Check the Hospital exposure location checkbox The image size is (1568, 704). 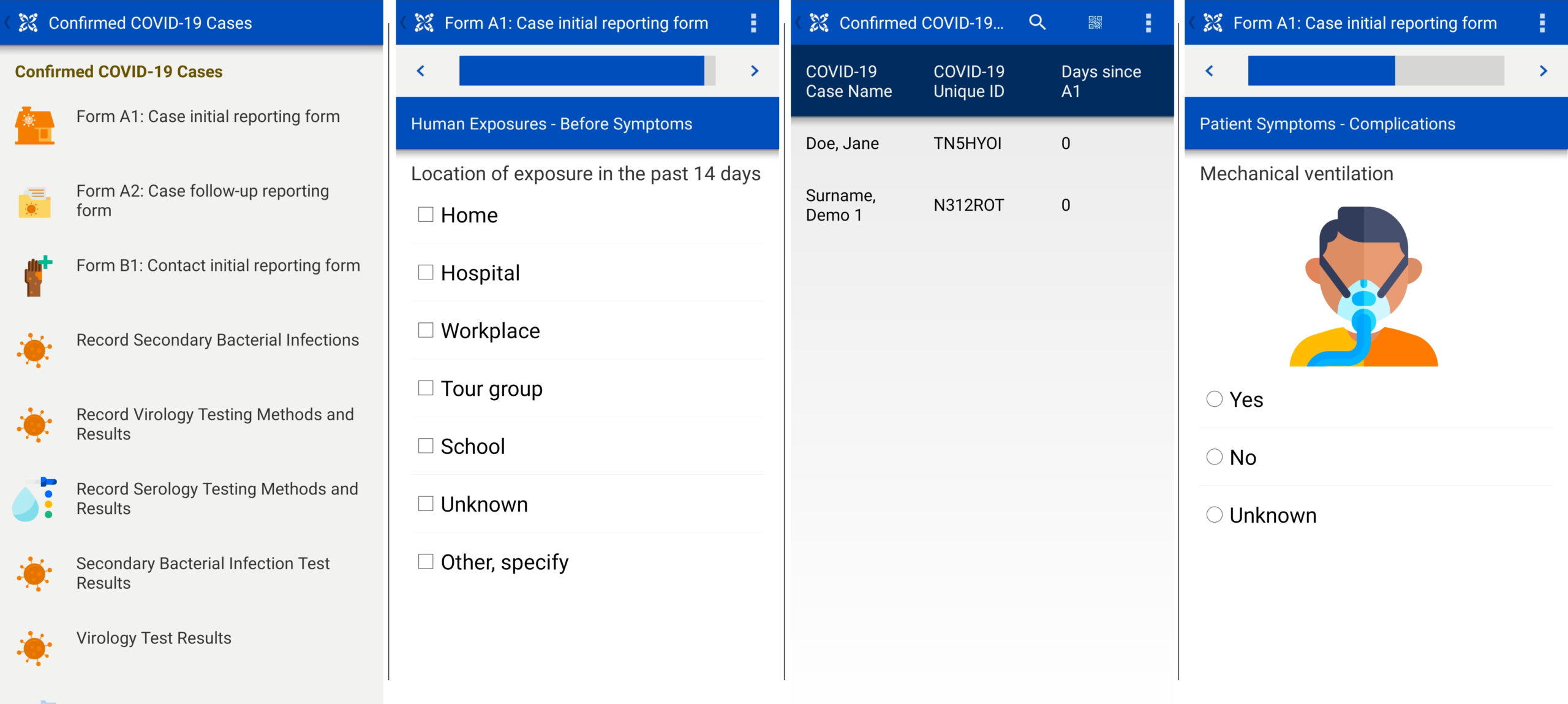coord(425,272)
